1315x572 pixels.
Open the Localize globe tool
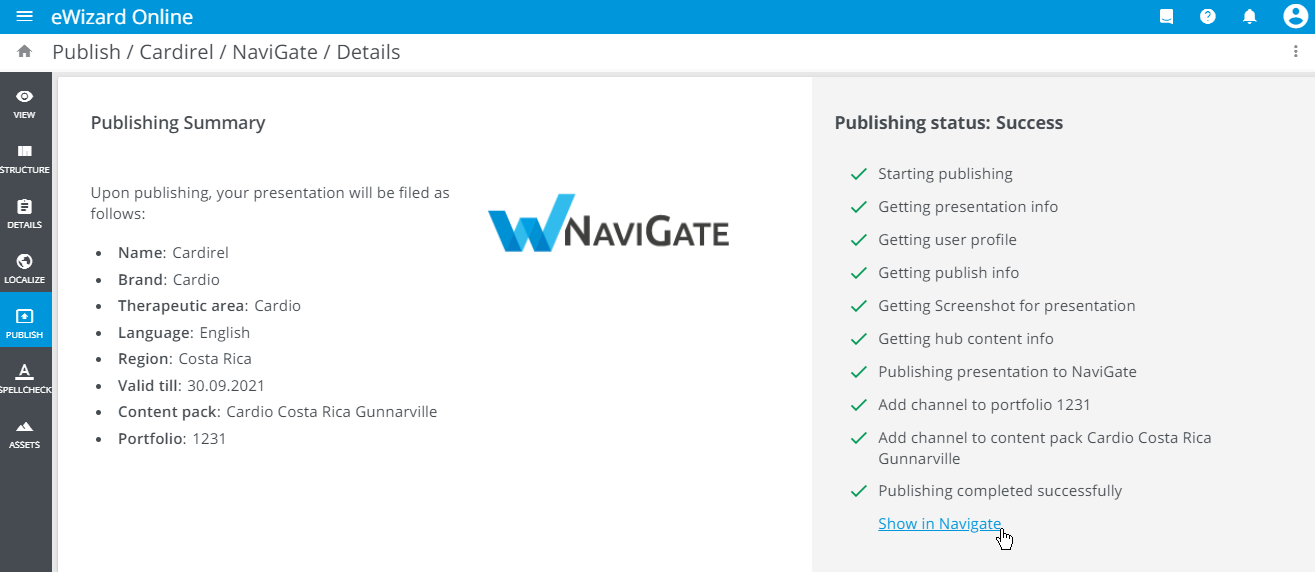[x=25, y=269]
